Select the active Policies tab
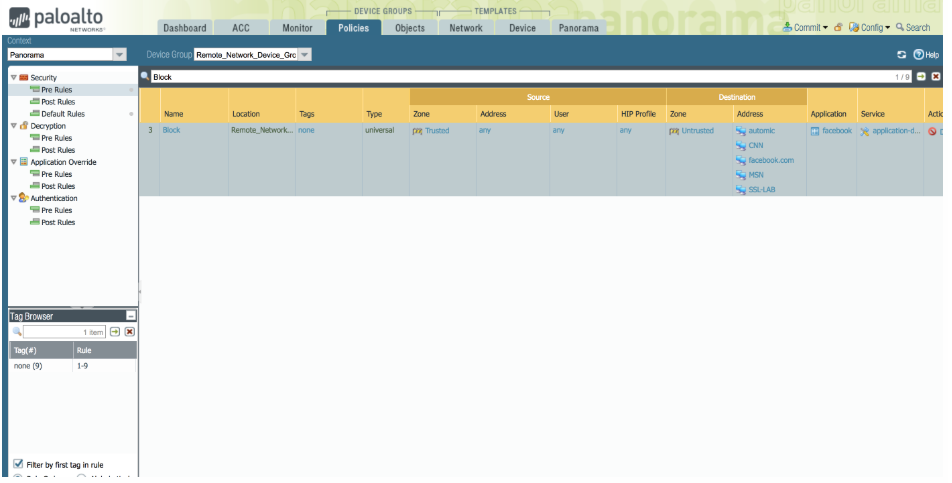This screenshot has width=952, height=483. [353, 28]
